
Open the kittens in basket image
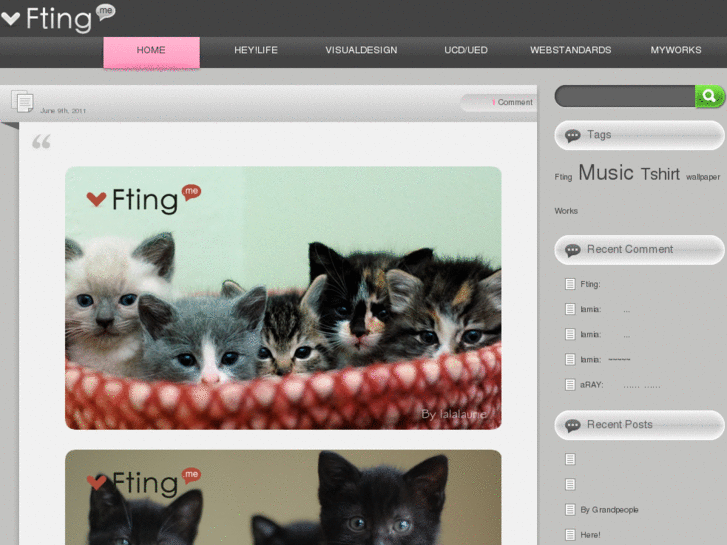pyautogui.click(x=283, y=298)
